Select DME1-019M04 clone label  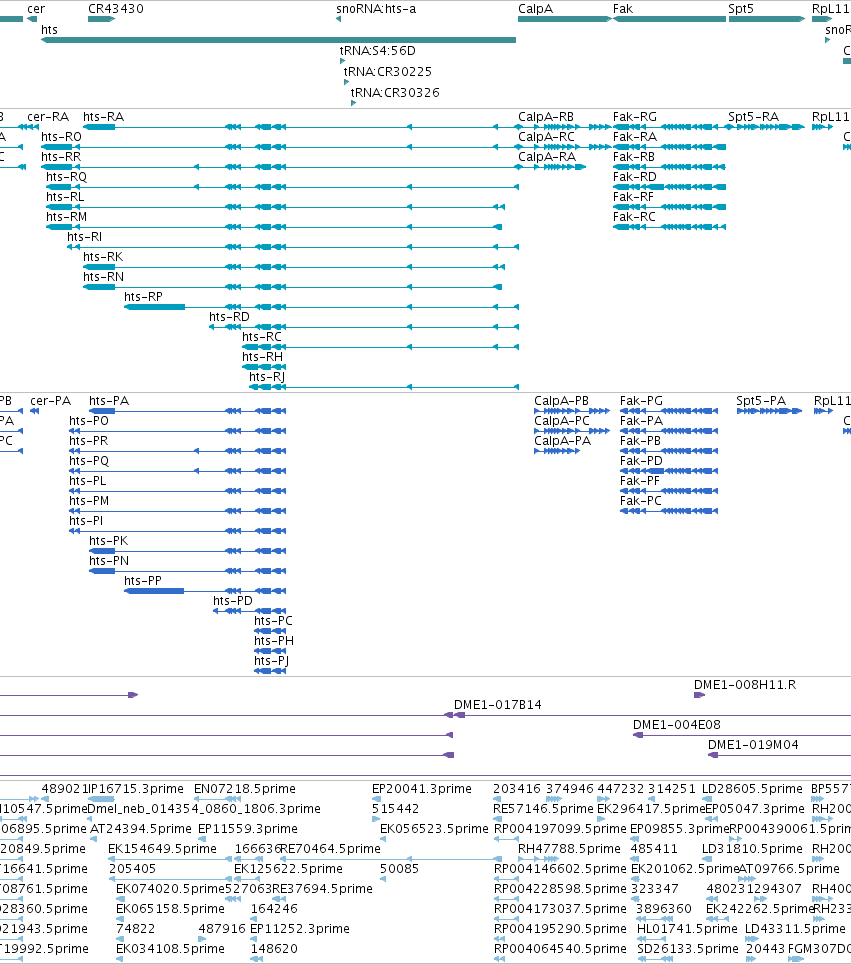coord(753,745)
